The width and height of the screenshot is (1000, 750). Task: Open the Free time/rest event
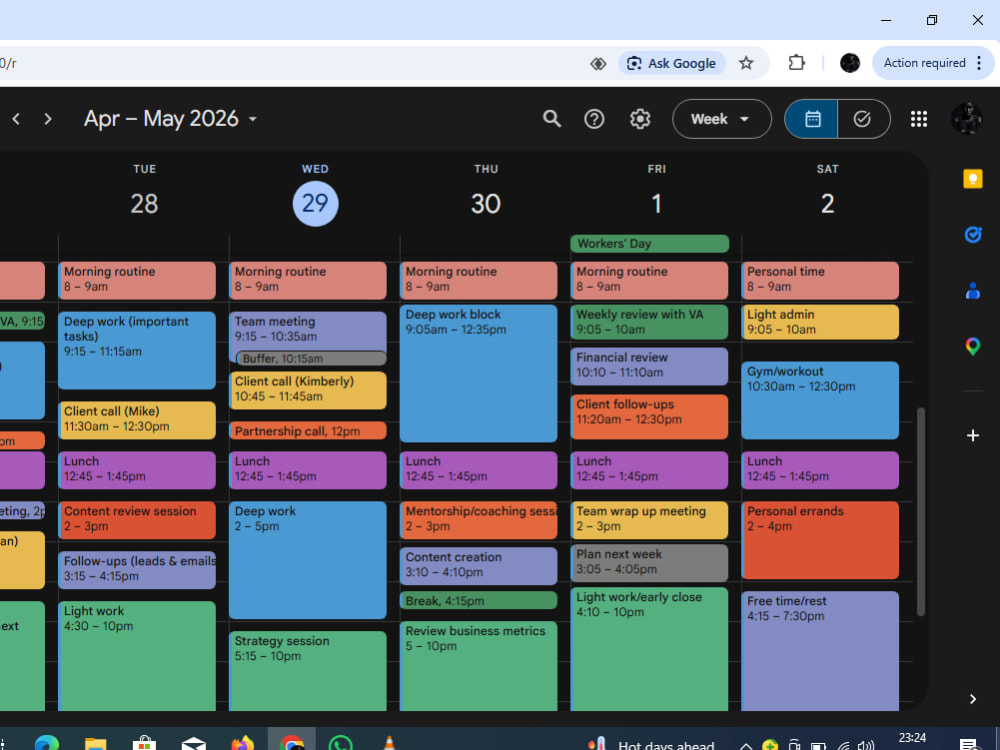click(820, 651)
